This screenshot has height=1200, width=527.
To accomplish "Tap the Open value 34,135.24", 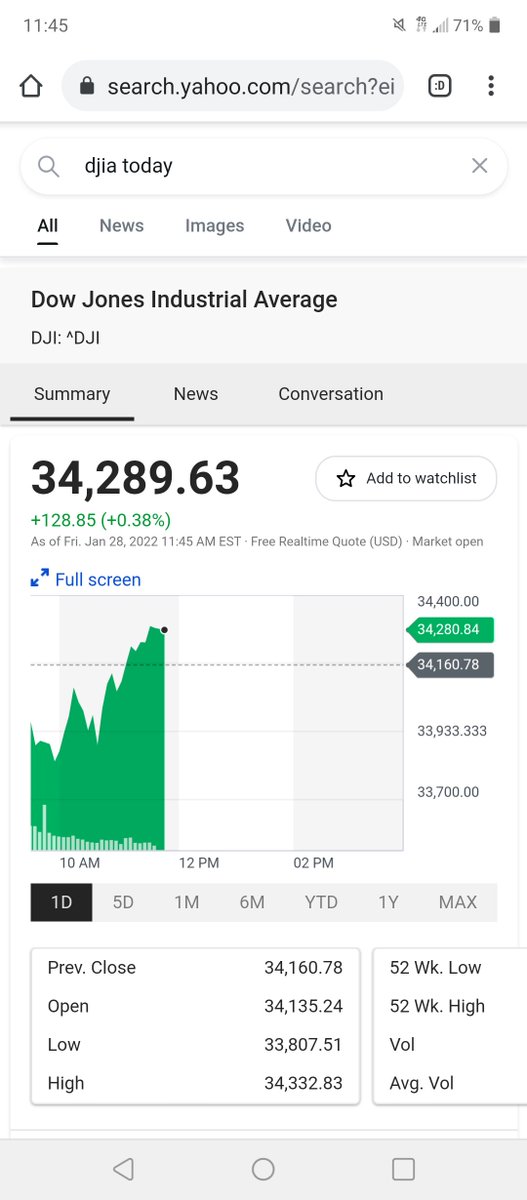I will click(303, 1006).
